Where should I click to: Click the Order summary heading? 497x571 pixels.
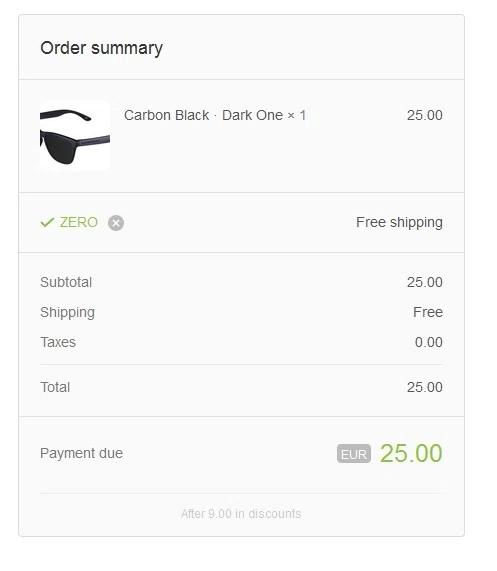coord(102,48)
